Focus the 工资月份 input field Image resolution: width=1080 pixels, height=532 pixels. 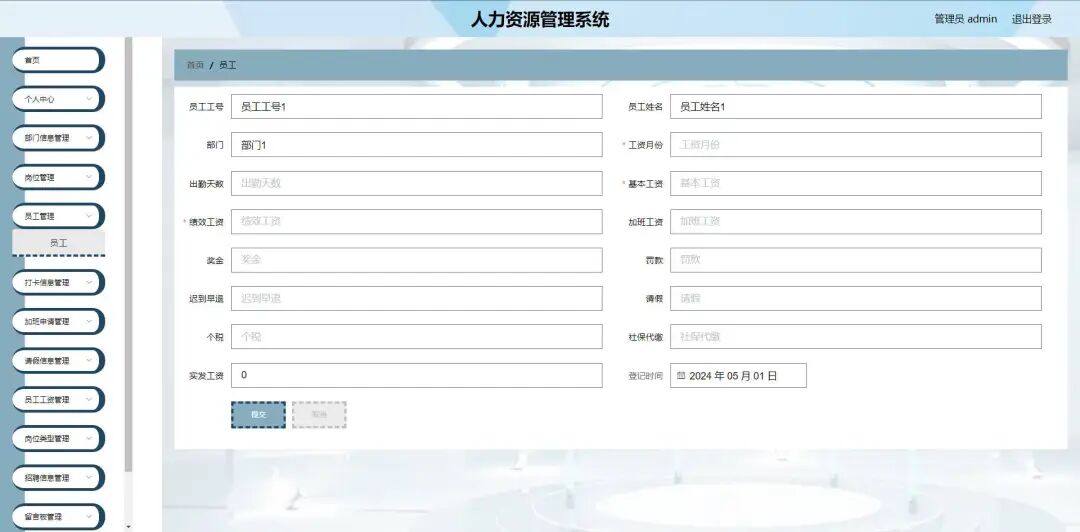(855, 145)
